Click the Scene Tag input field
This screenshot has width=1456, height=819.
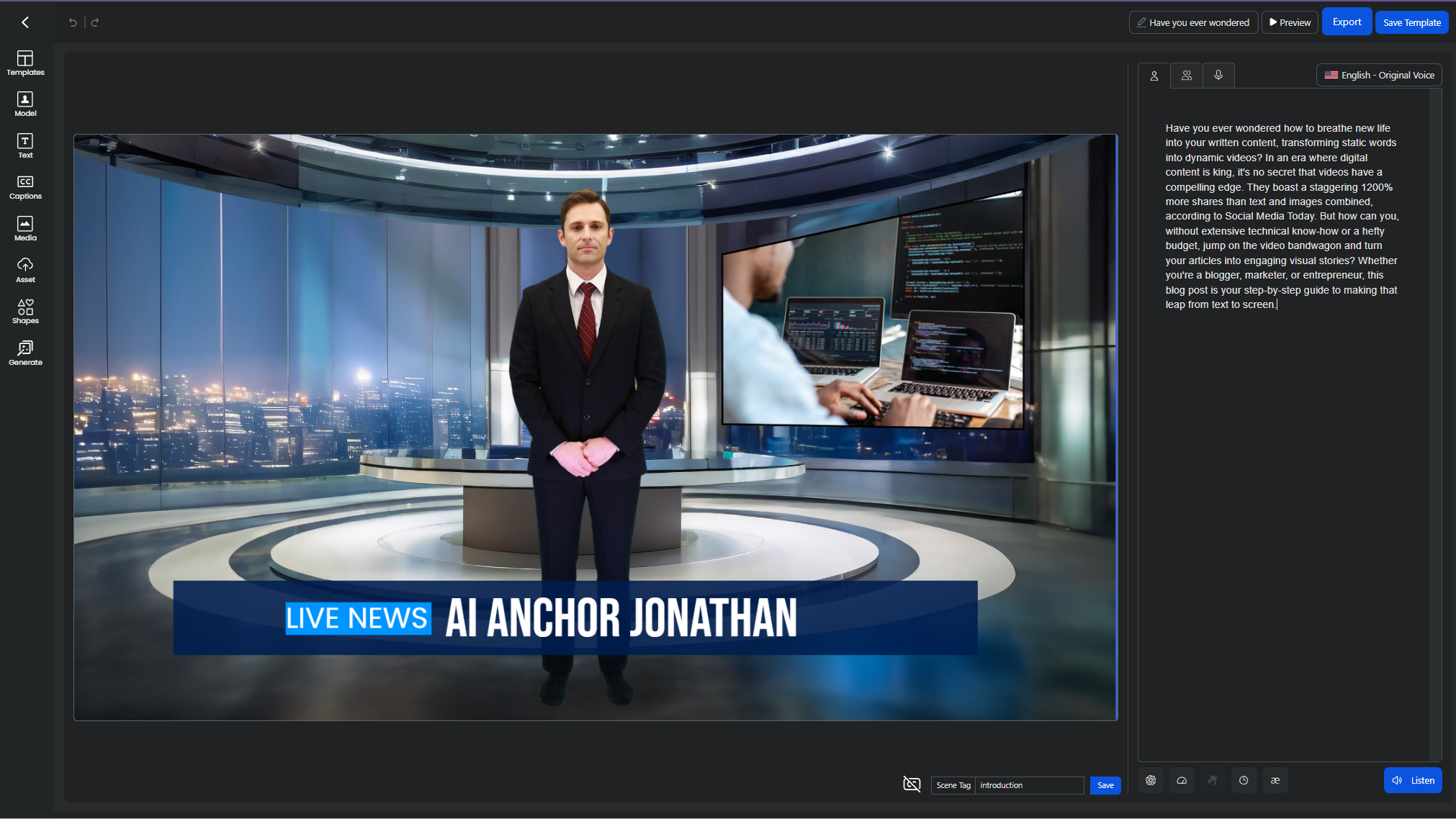coord(1029,785)
